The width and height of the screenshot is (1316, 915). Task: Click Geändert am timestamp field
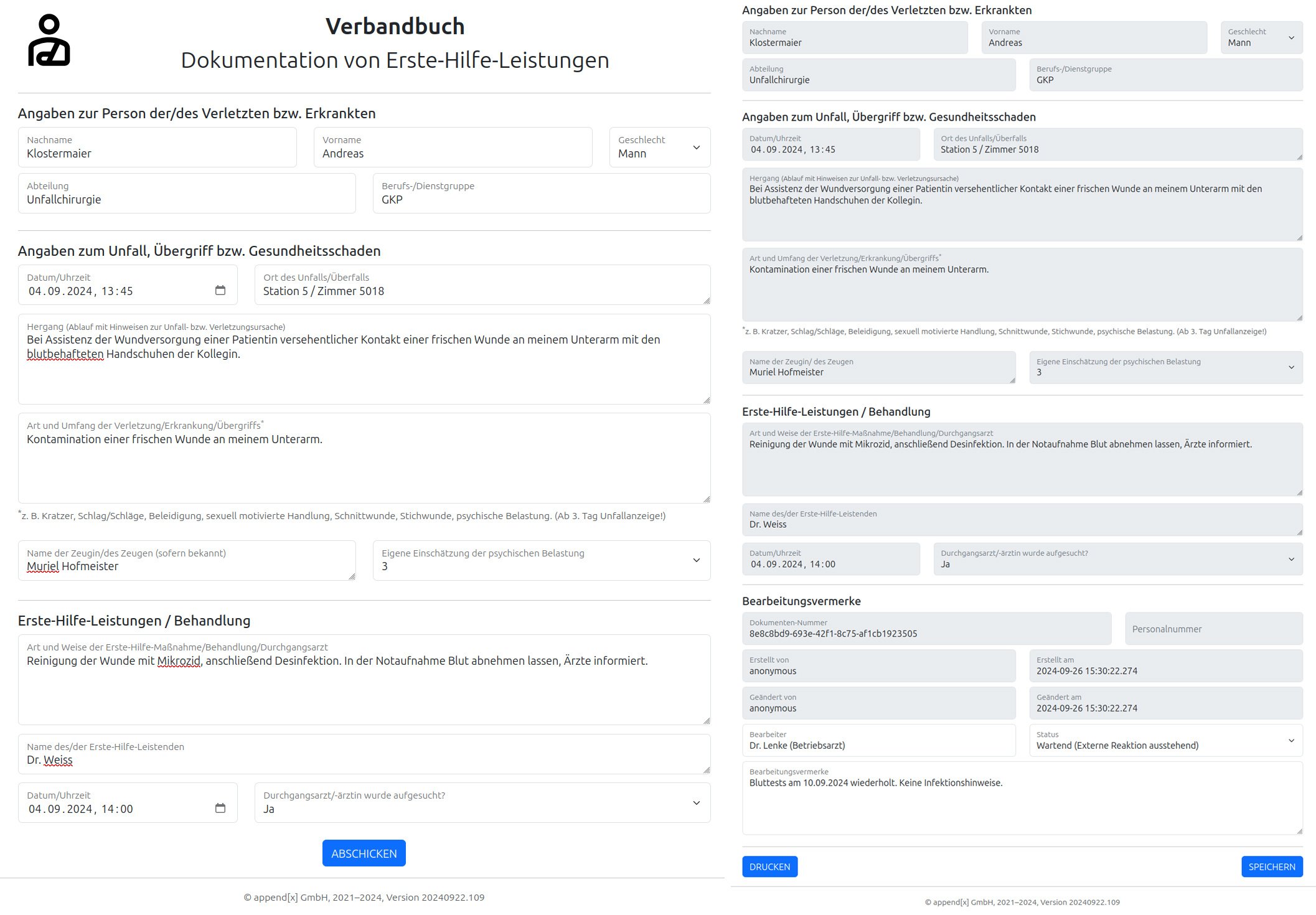(1166, 703)
